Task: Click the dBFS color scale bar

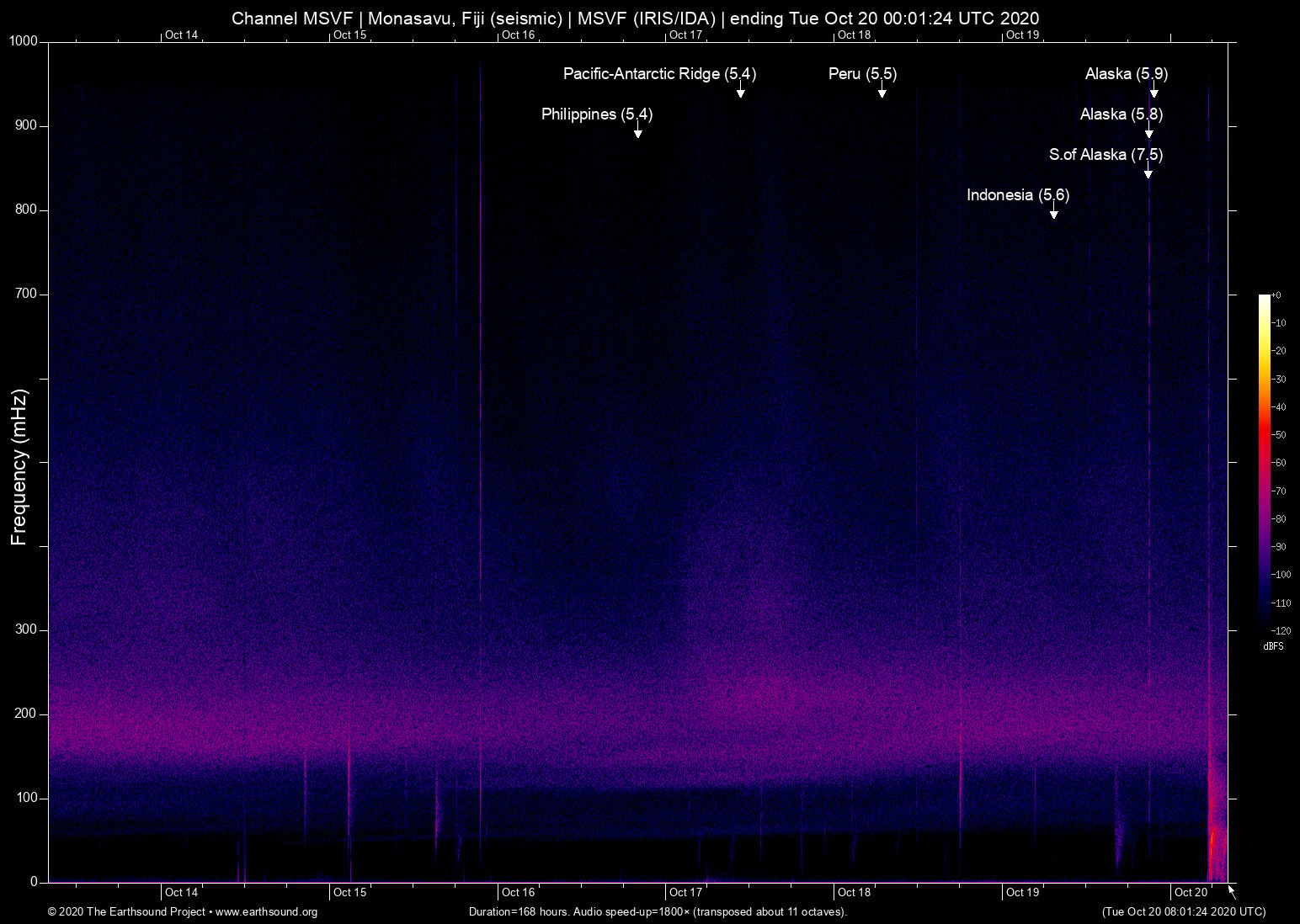Action: [1265, 461]
